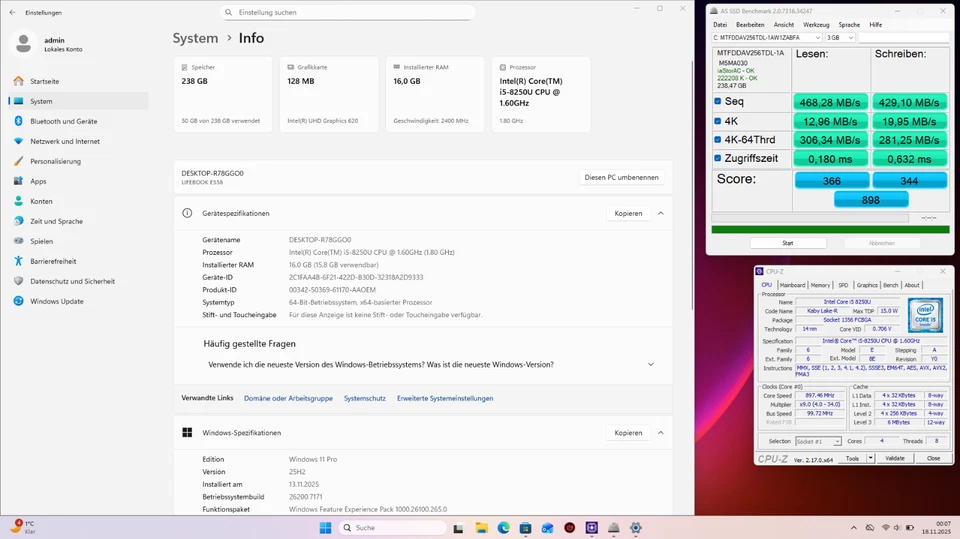Click the Wi-Fi tray icon
The height and width of the screenshot is (539, 960).
[885, 528]
